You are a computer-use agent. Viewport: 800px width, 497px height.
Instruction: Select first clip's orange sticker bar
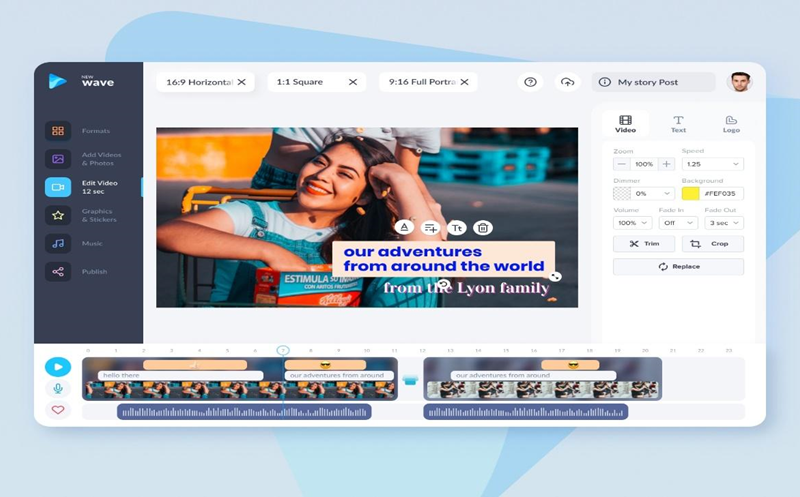point(195,365)
